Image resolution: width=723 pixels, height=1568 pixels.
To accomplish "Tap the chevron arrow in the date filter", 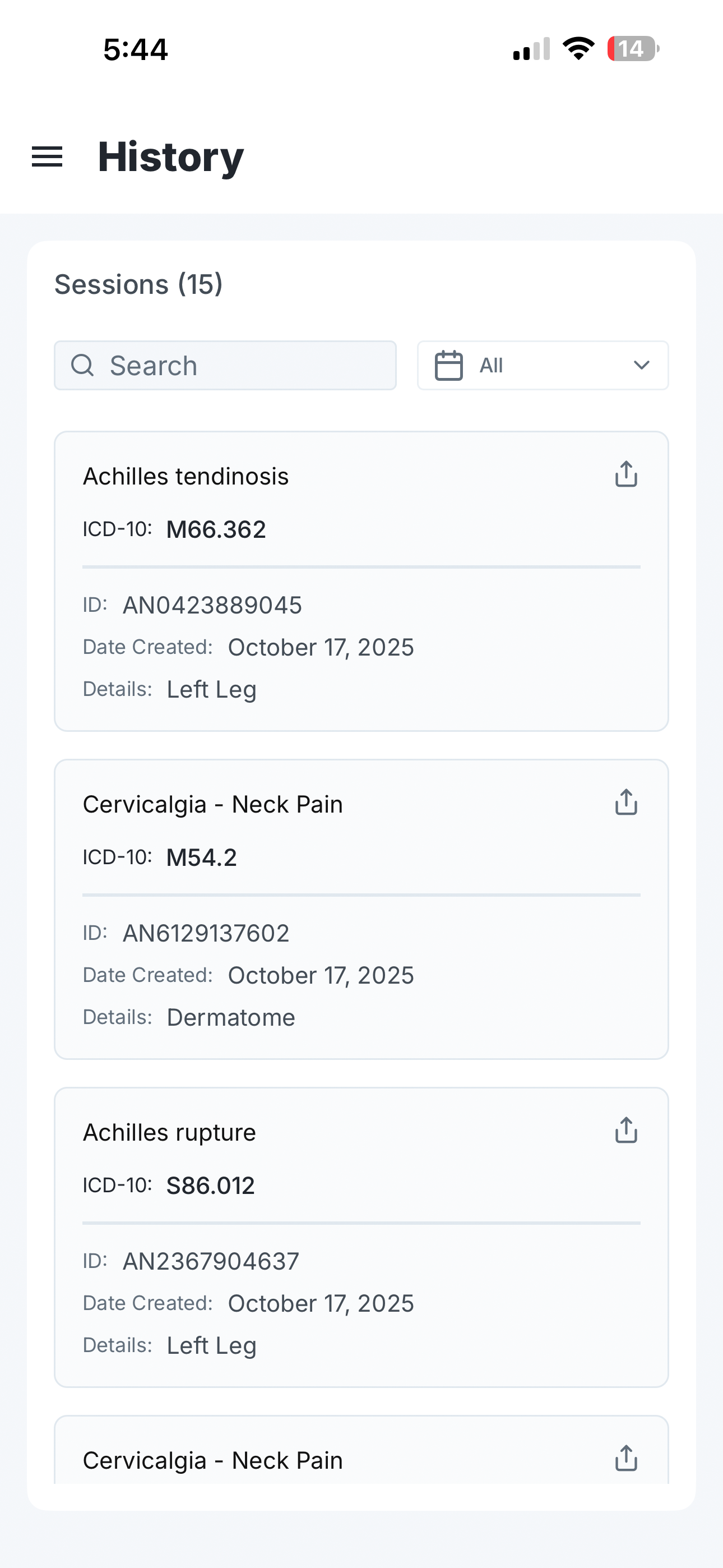I will 641,365.
